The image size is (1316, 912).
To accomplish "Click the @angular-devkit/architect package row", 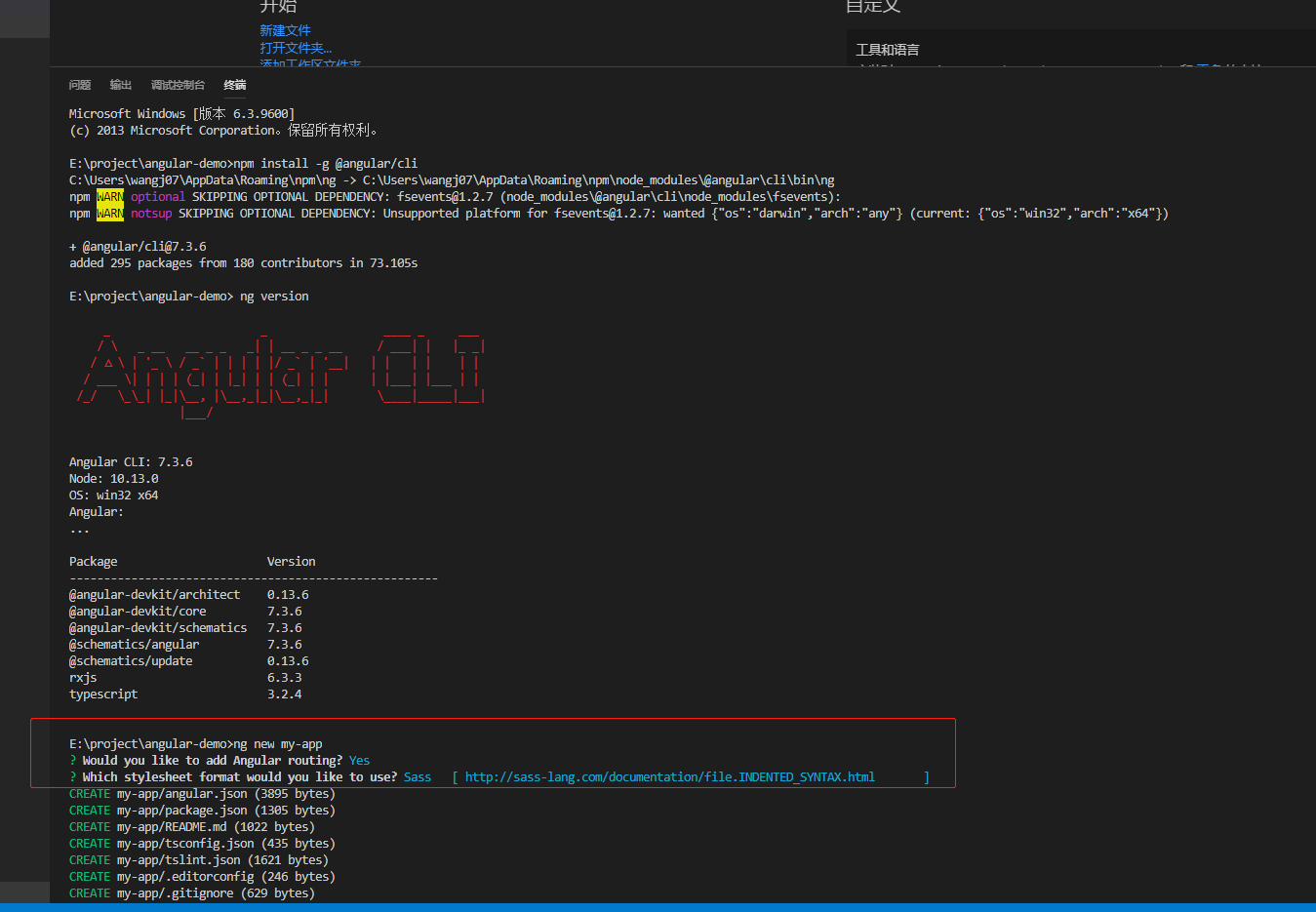I will click(x=189, y=595).
